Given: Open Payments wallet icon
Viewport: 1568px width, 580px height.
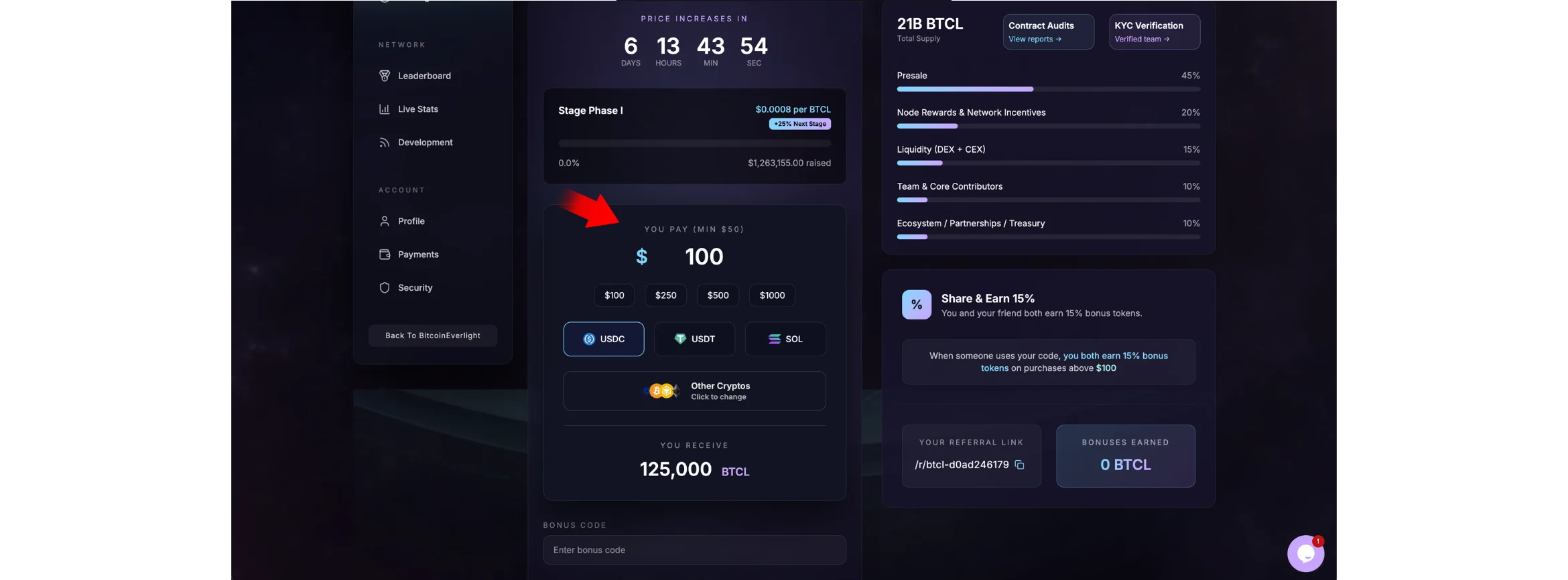Looking at the screenshot, I should click(385, 255).
